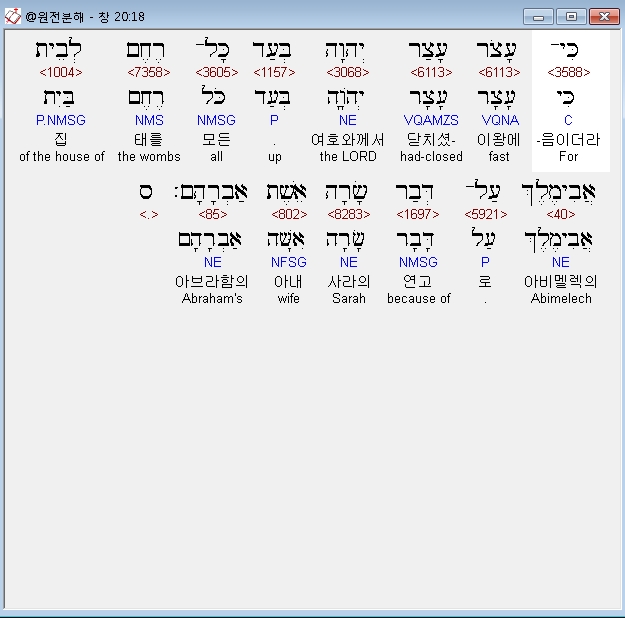The width and height of the screenshot is (625, 618).
Task: Click the English gloss 'of the house of'
Action: click(62, 156)
